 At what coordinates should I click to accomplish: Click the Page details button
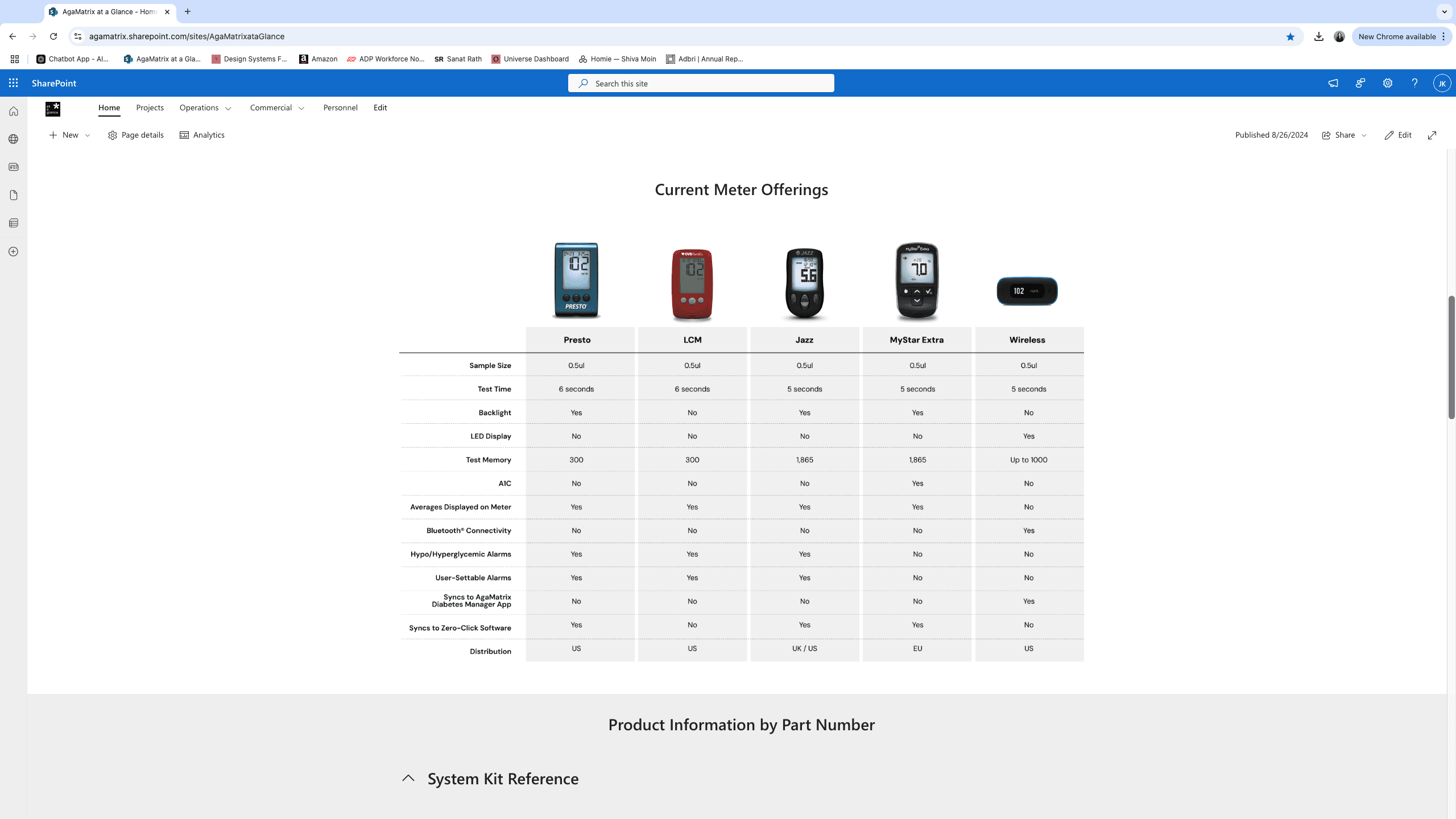(x=135, y=135)
